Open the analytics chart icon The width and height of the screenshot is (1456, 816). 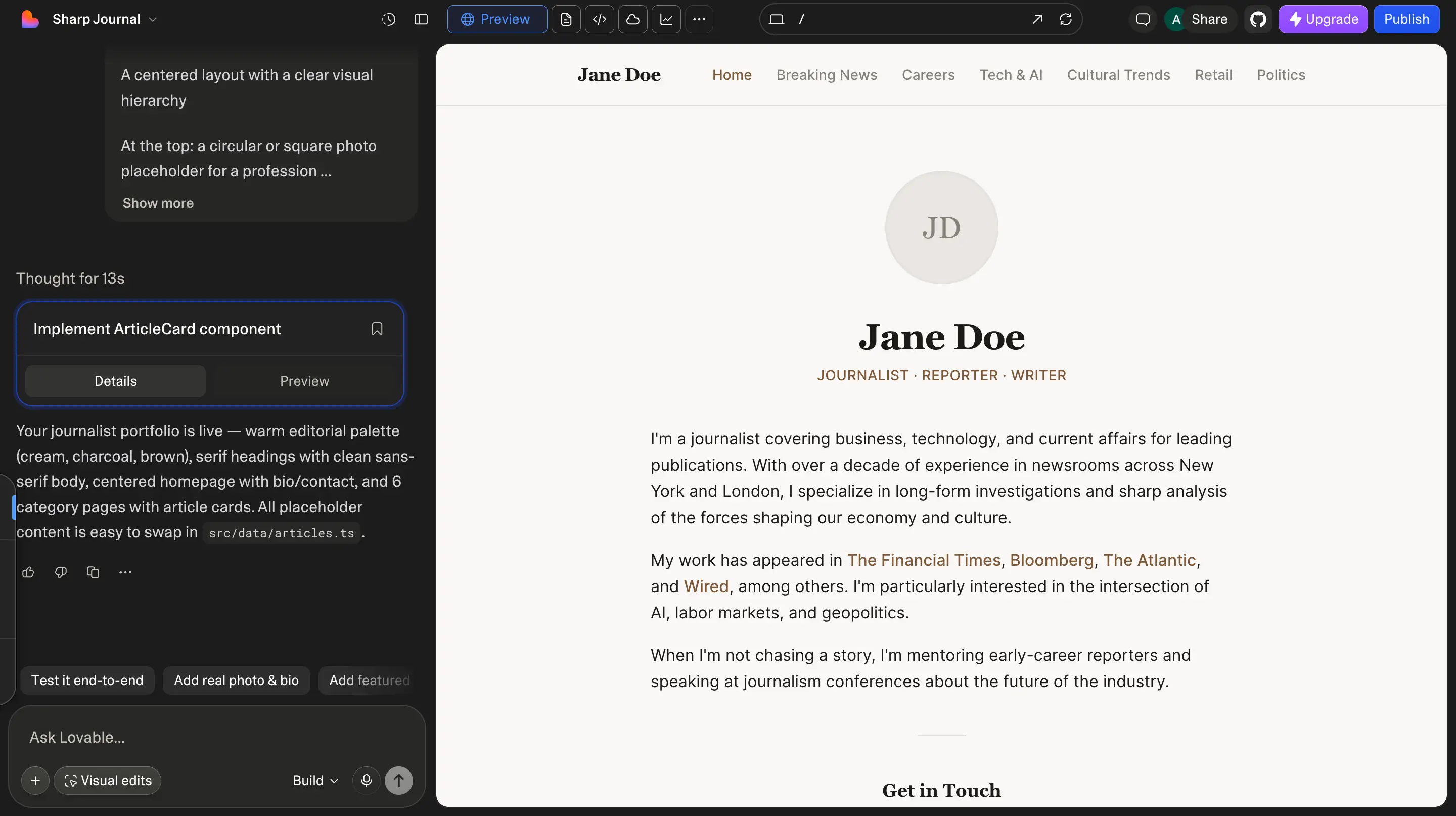pos(667,19)
